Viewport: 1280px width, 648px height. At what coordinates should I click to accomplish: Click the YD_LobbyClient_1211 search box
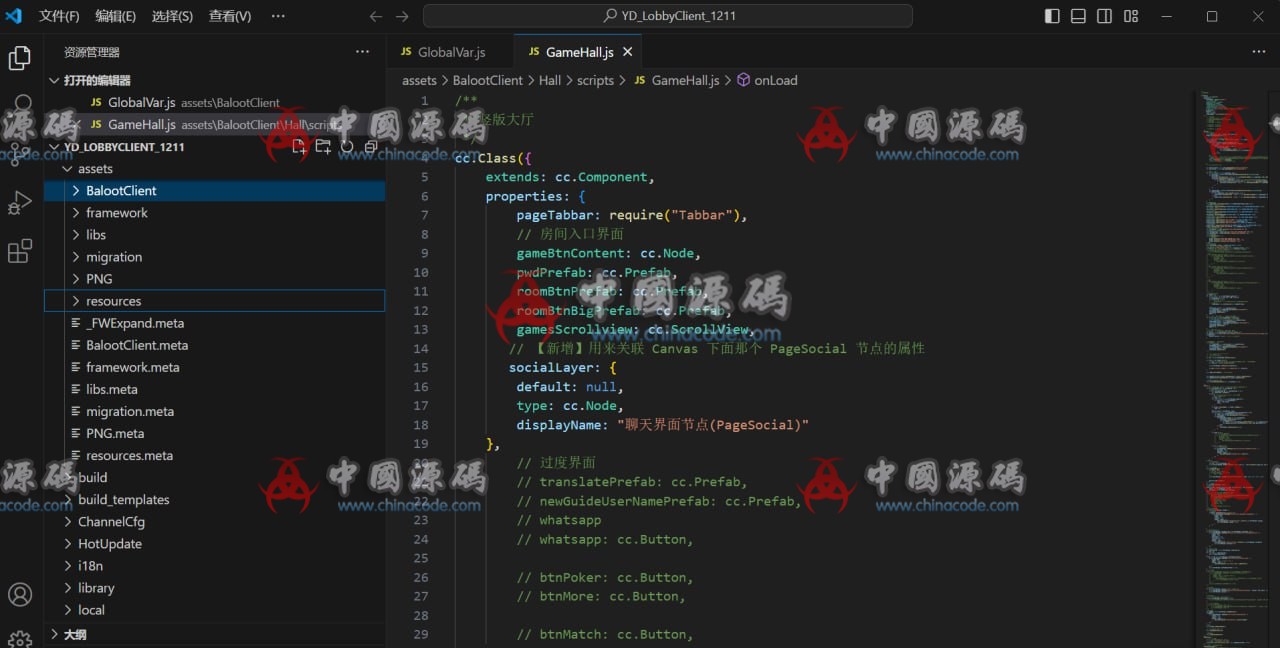click(667, 16)
